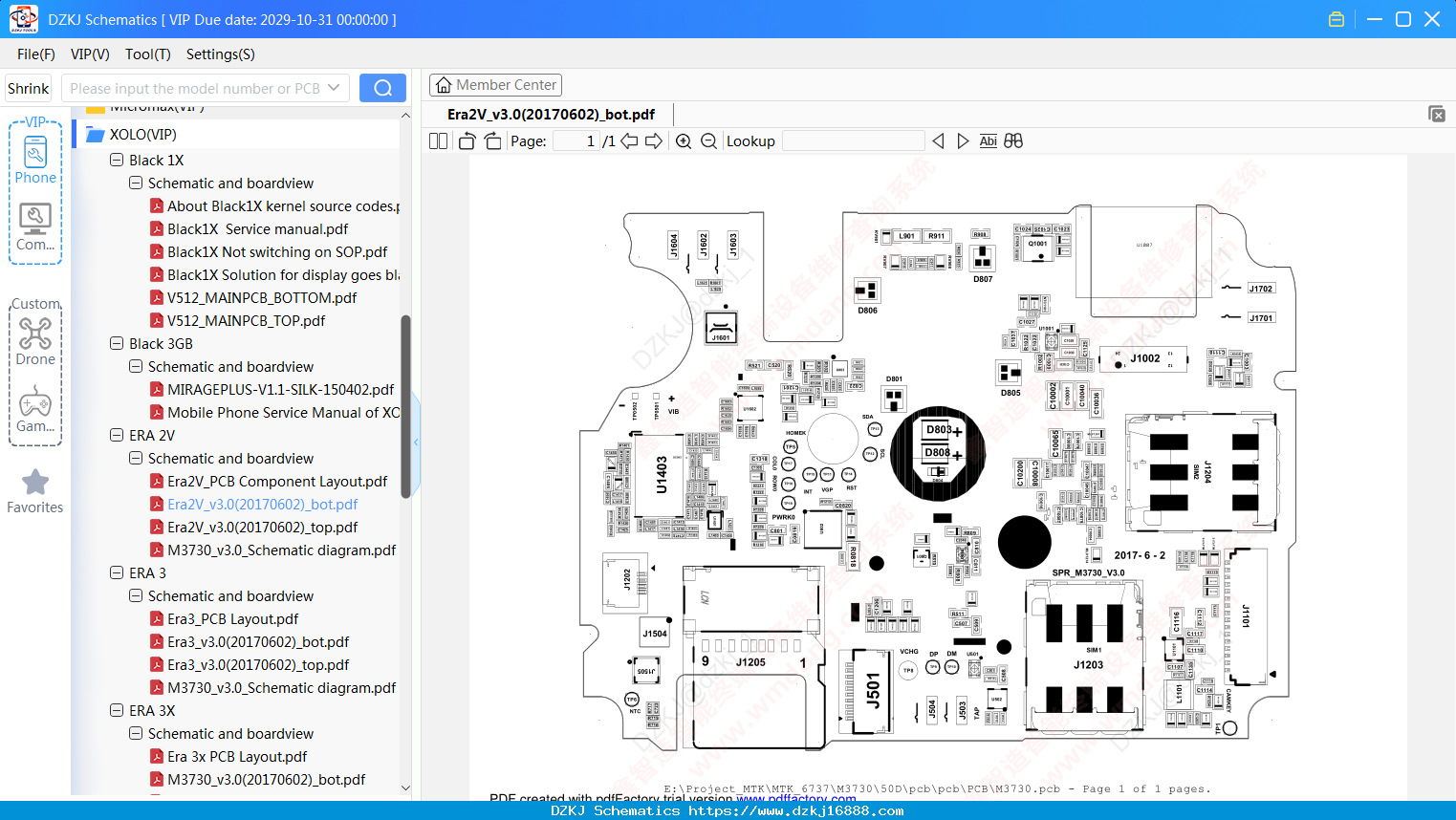Open Era2V_PCB Component Layout.pdf

(277, 482)
